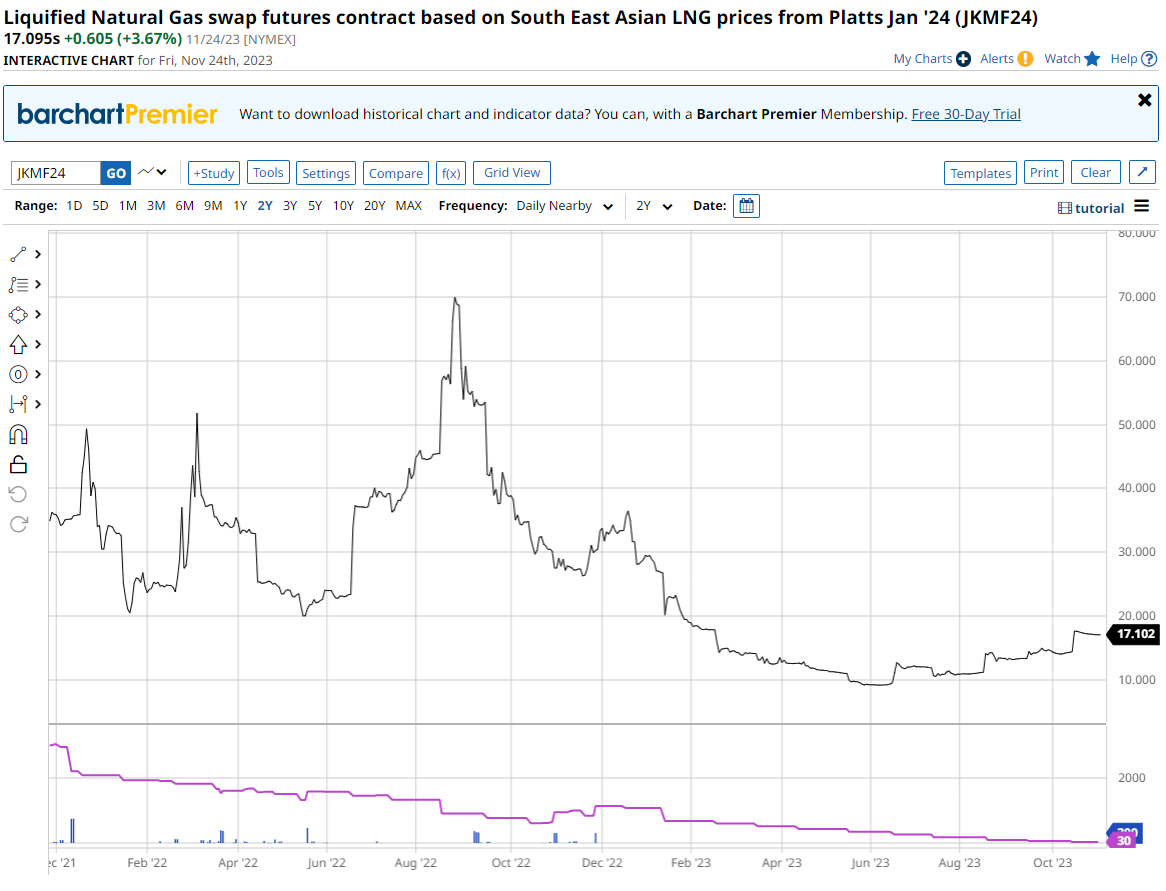
Task: Open the hamburger menu beside tutorial
Action: pos(1143,208)
